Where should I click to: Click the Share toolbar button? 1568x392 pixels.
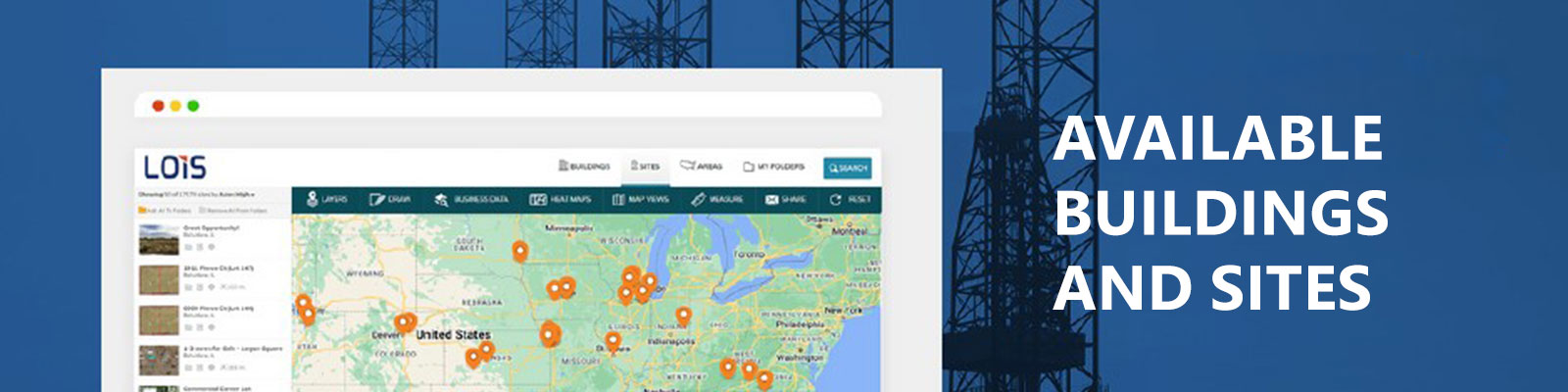point(786,199)
